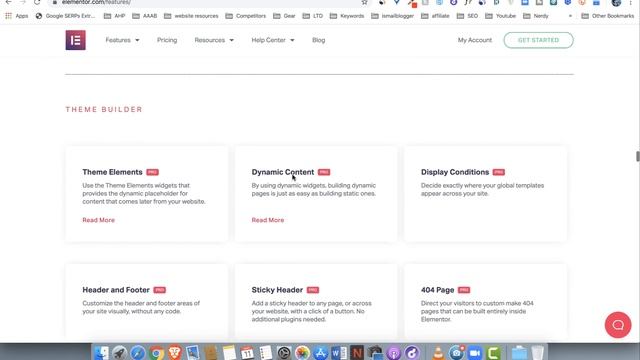Click Read More under Theme Elements
640x360 pixels.
coord(98,220)
